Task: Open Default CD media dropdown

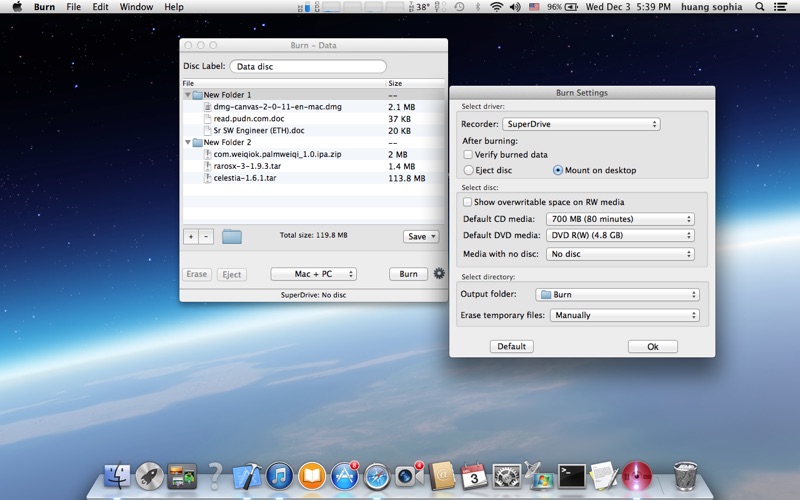Action: click(620, 219)
